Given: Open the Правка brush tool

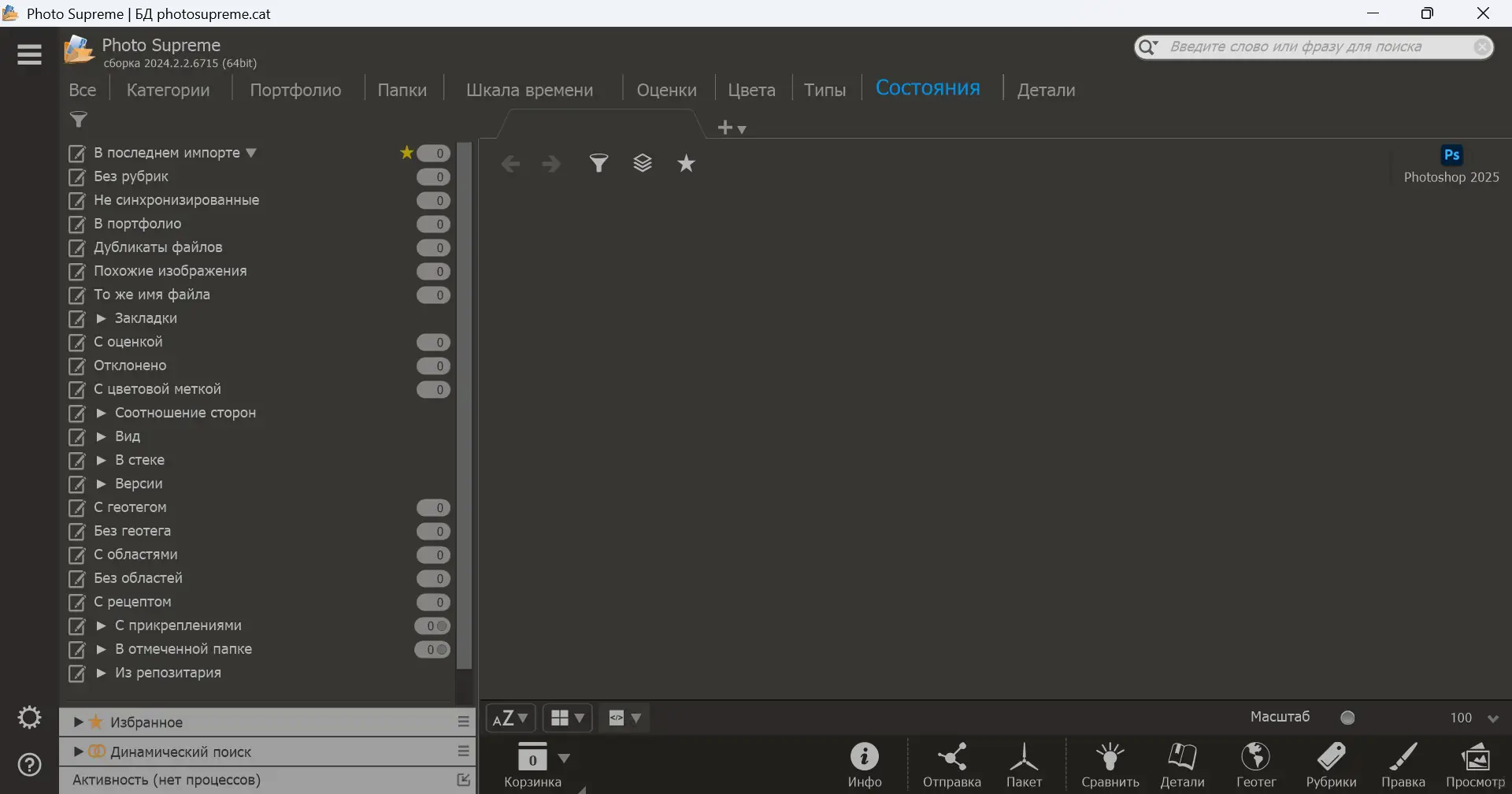Looking at the screenshot, I should (1403, 765).
